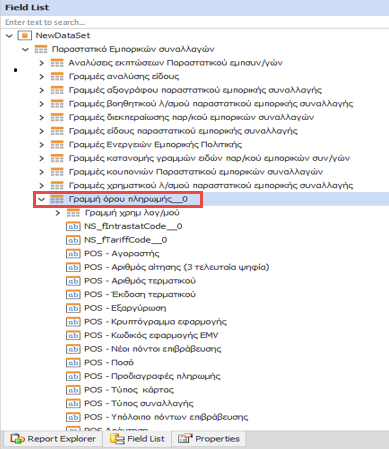Screen dimensions: 389x449
Task: Select the NS_fIntrastatCode__0 field
Action: (133, 227)
